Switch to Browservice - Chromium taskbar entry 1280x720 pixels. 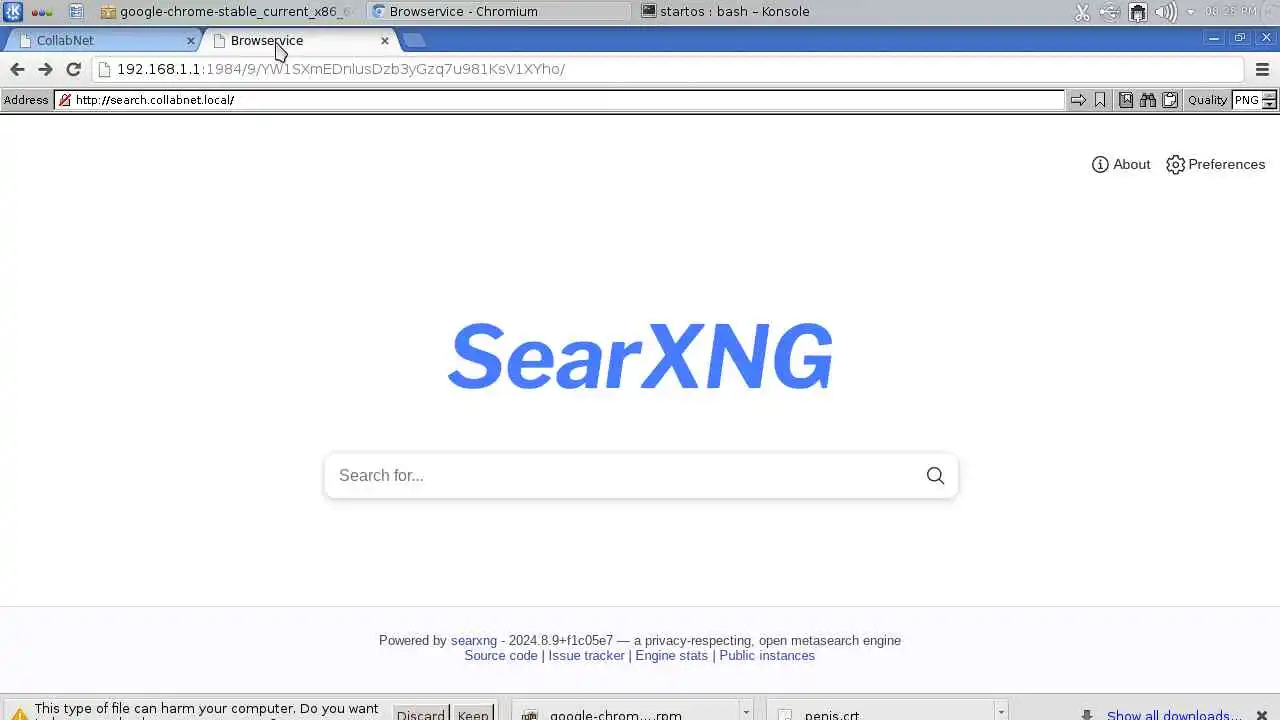pos(497,12)
